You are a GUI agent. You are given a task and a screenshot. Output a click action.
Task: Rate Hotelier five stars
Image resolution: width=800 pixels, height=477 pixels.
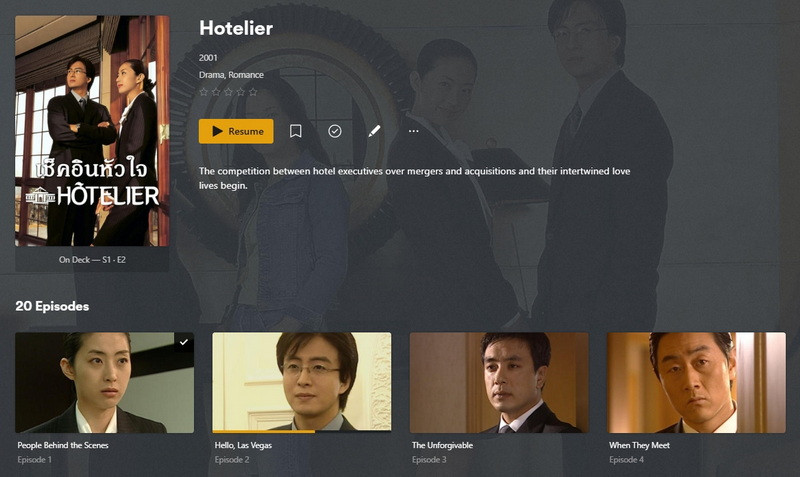[x=253, y=92]
